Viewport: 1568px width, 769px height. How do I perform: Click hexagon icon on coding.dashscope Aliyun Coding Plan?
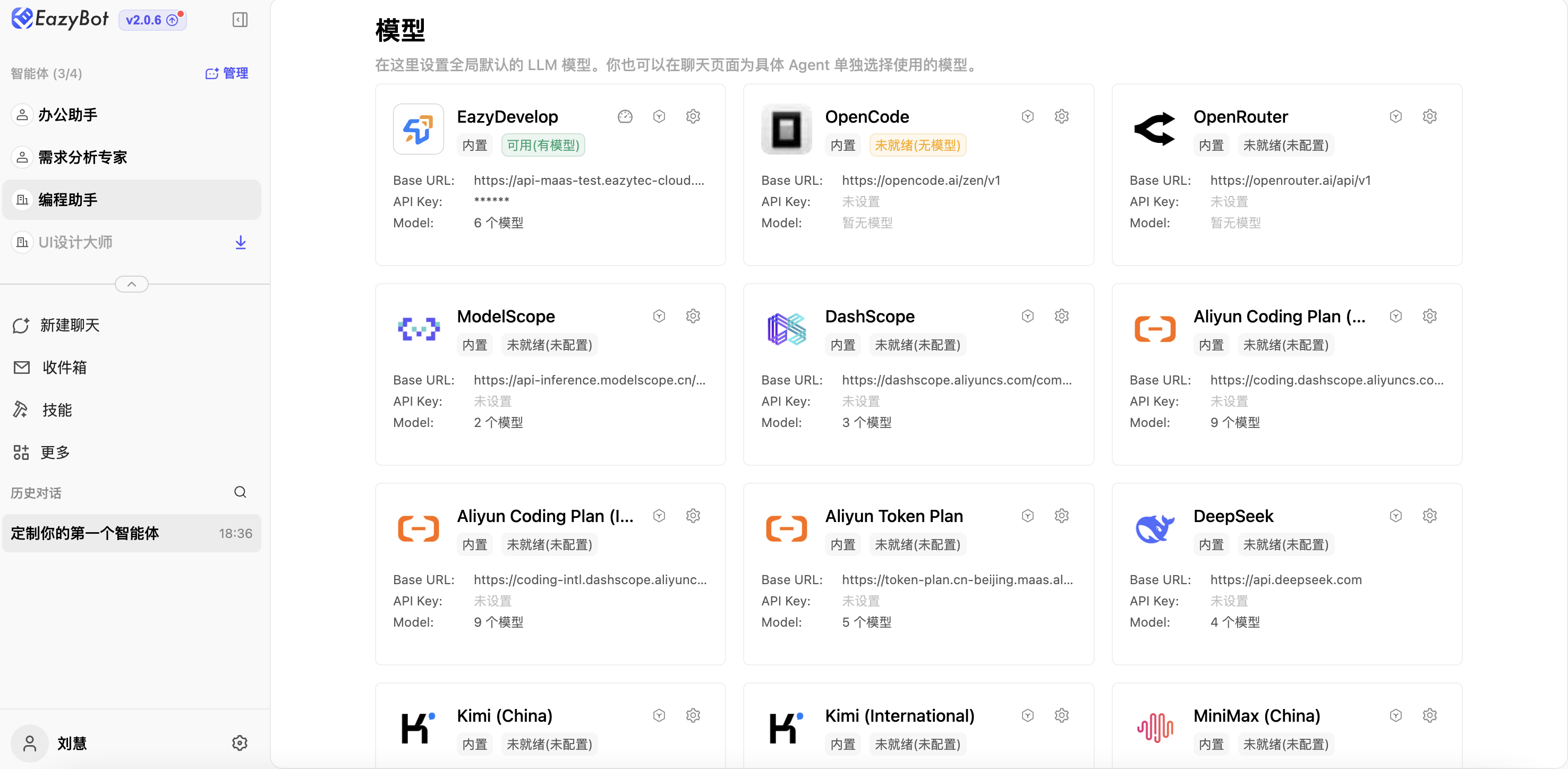point(1396,316)
